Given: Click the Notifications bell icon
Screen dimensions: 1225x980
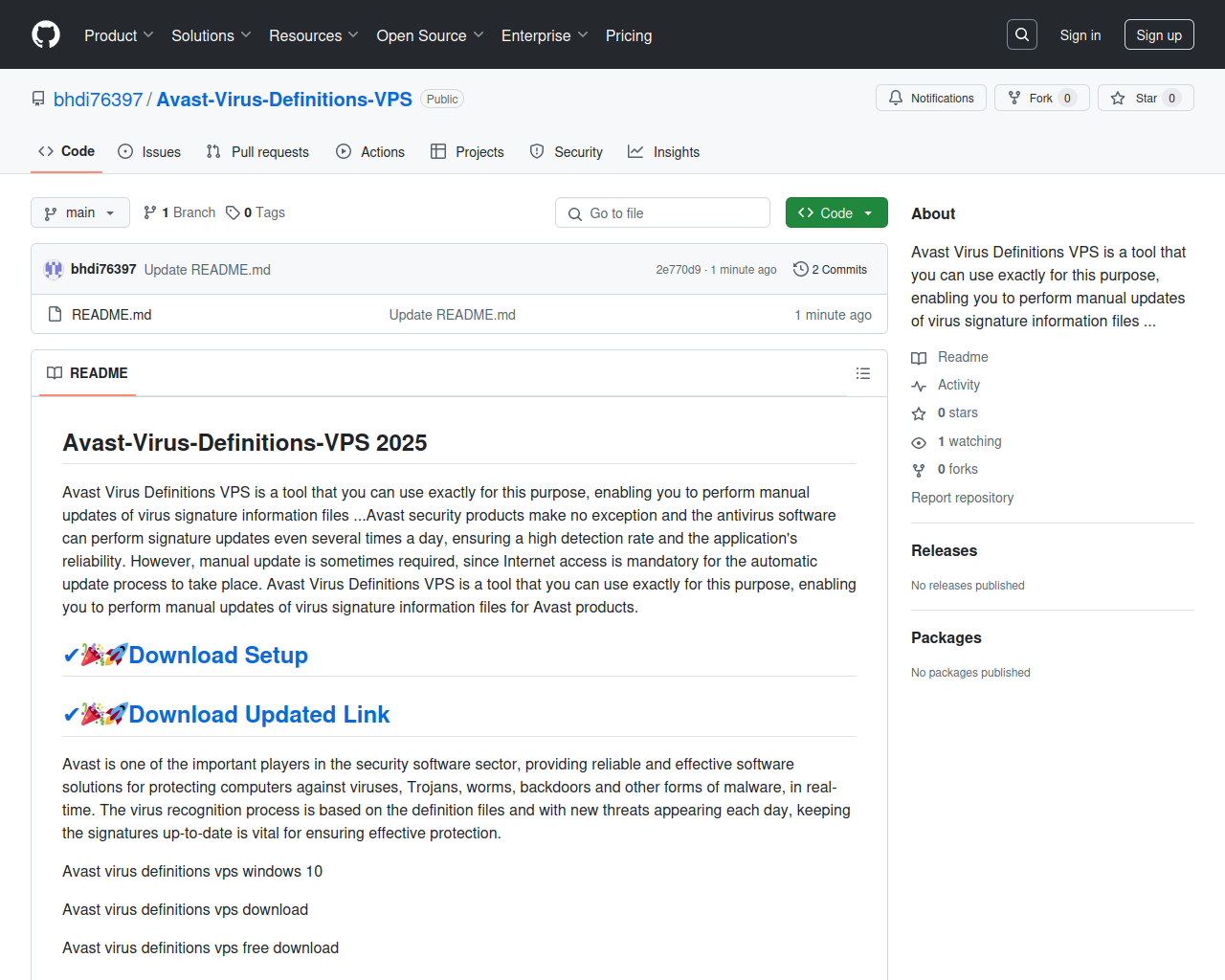Looking at the screenshot, I should (896, 98).
